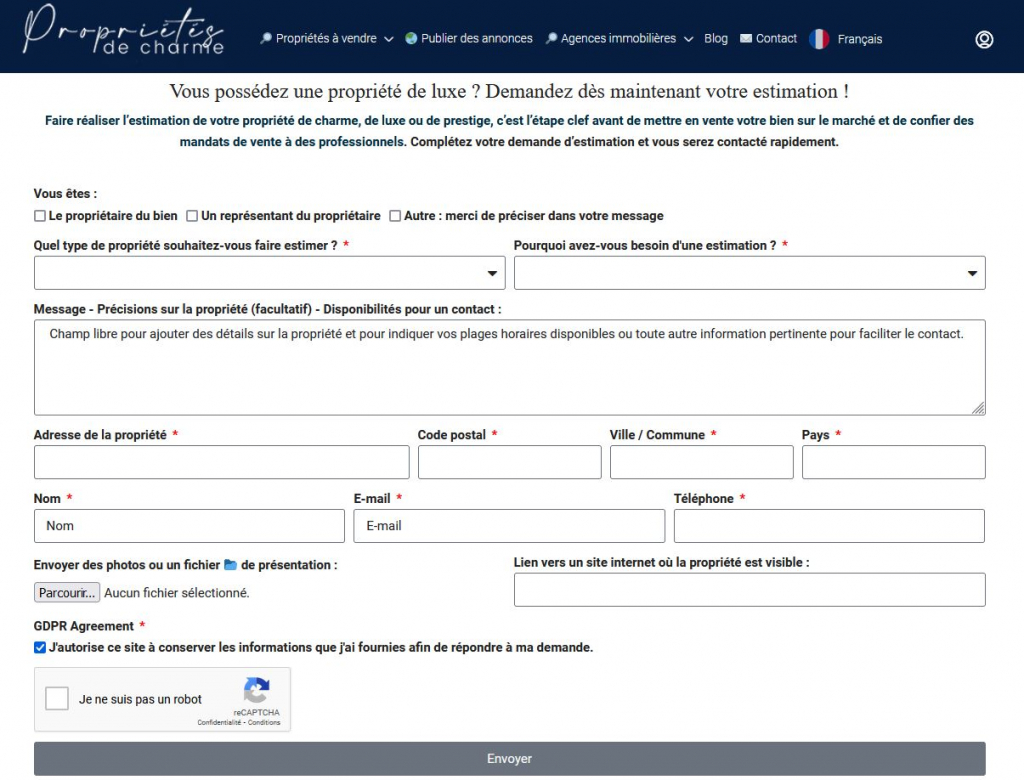Screen dimensions: 1024x780
Task: Open the estimation reason dropdown
Action: (750, 273)
